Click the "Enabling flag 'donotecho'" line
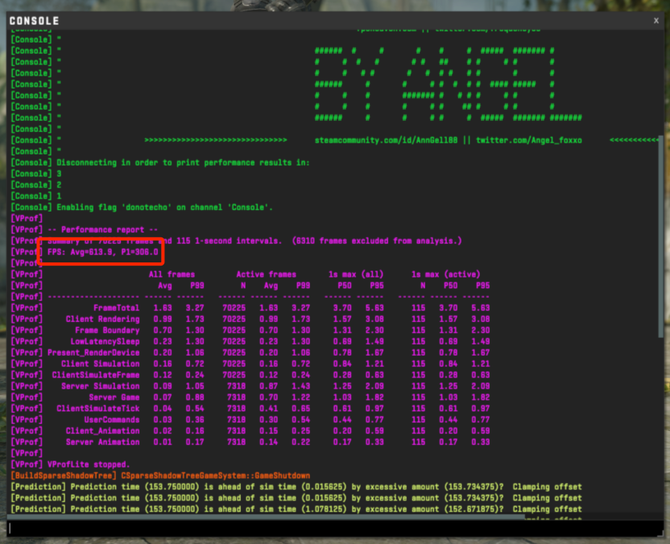This screenshot has width=670, height=544. pos(165,207)
